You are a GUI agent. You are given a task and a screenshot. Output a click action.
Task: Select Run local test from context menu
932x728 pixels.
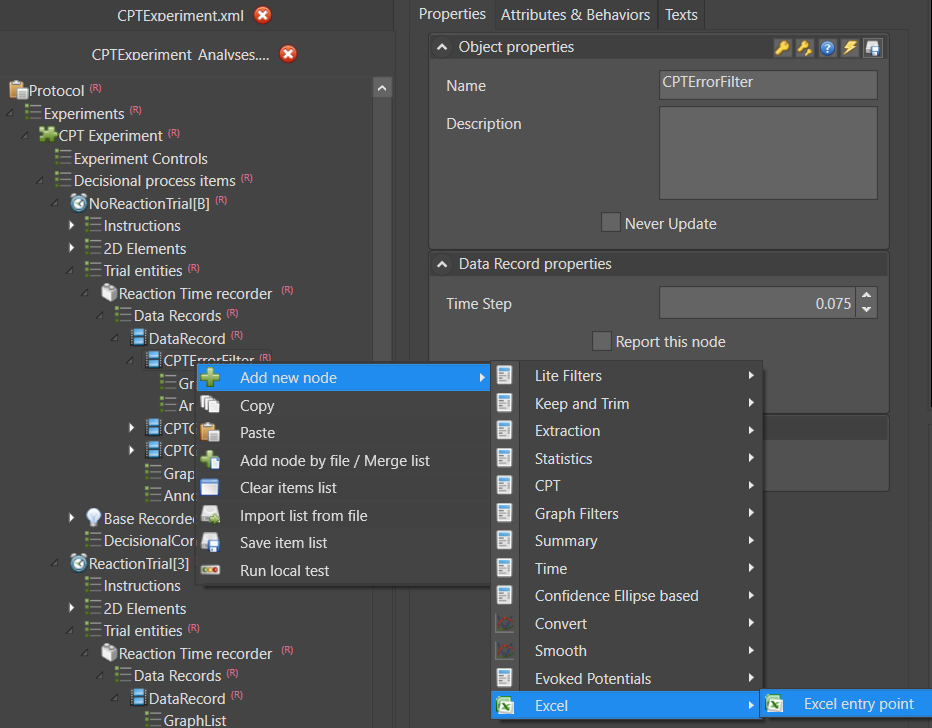[x=284, y=571]
